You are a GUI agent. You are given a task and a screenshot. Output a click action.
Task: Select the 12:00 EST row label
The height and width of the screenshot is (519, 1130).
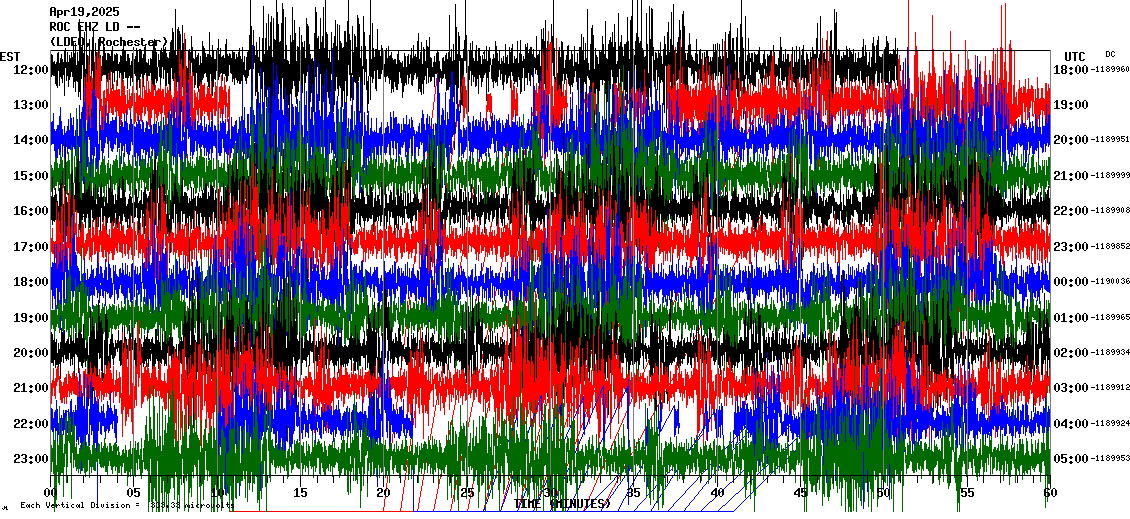tap(30, 70)
